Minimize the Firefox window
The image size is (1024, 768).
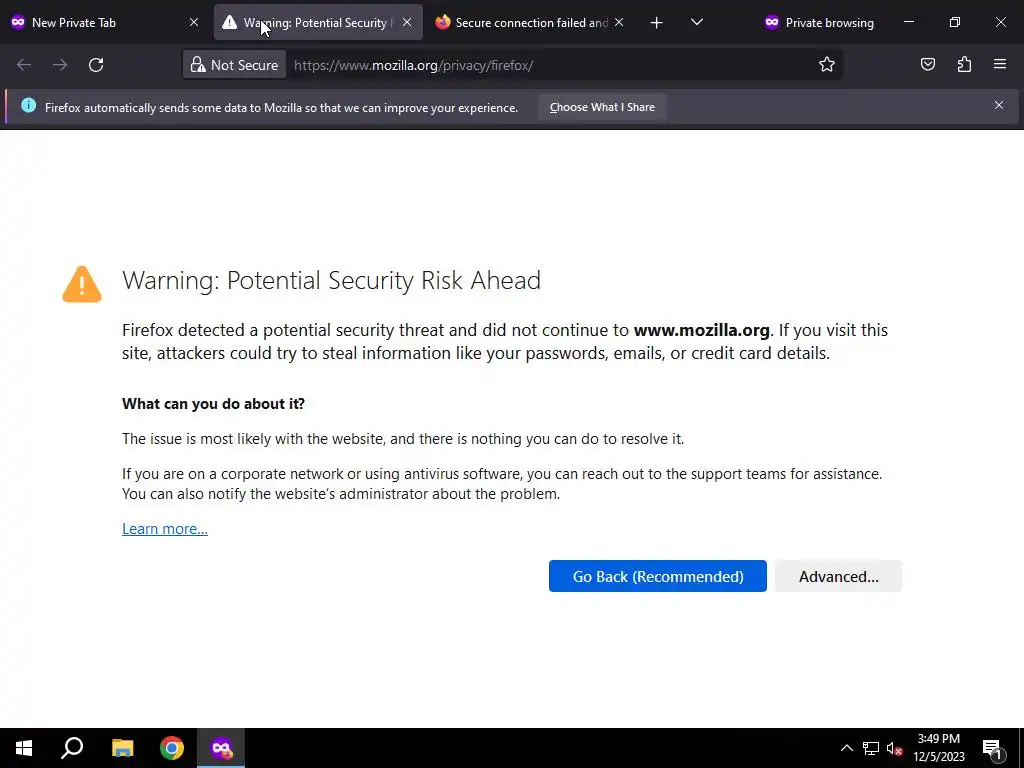[x=908, y=22]
